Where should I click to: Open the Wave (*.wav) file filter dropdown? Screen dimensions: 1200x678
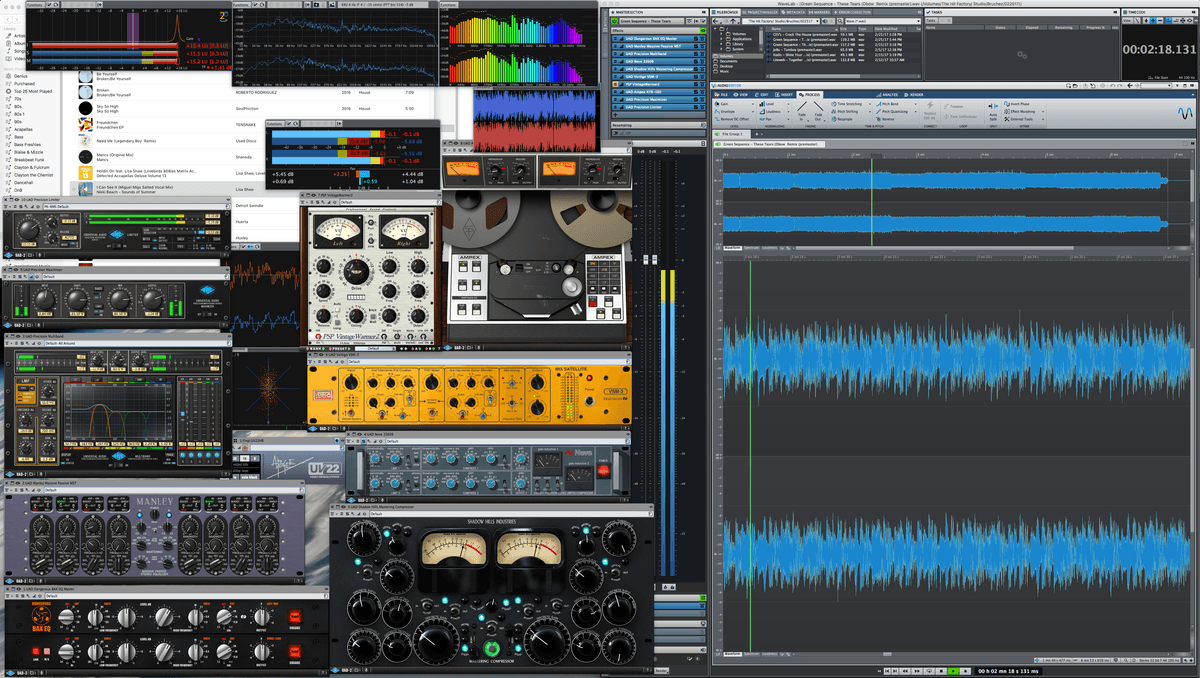(919, 21)
